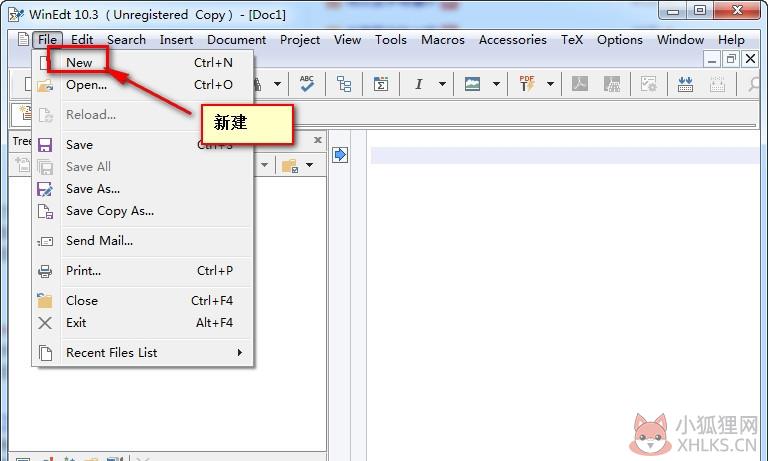Open the dropdown arrow beside PDF TeX icon
The width and height of the screenshot is (768, 461).
[551, 84]
